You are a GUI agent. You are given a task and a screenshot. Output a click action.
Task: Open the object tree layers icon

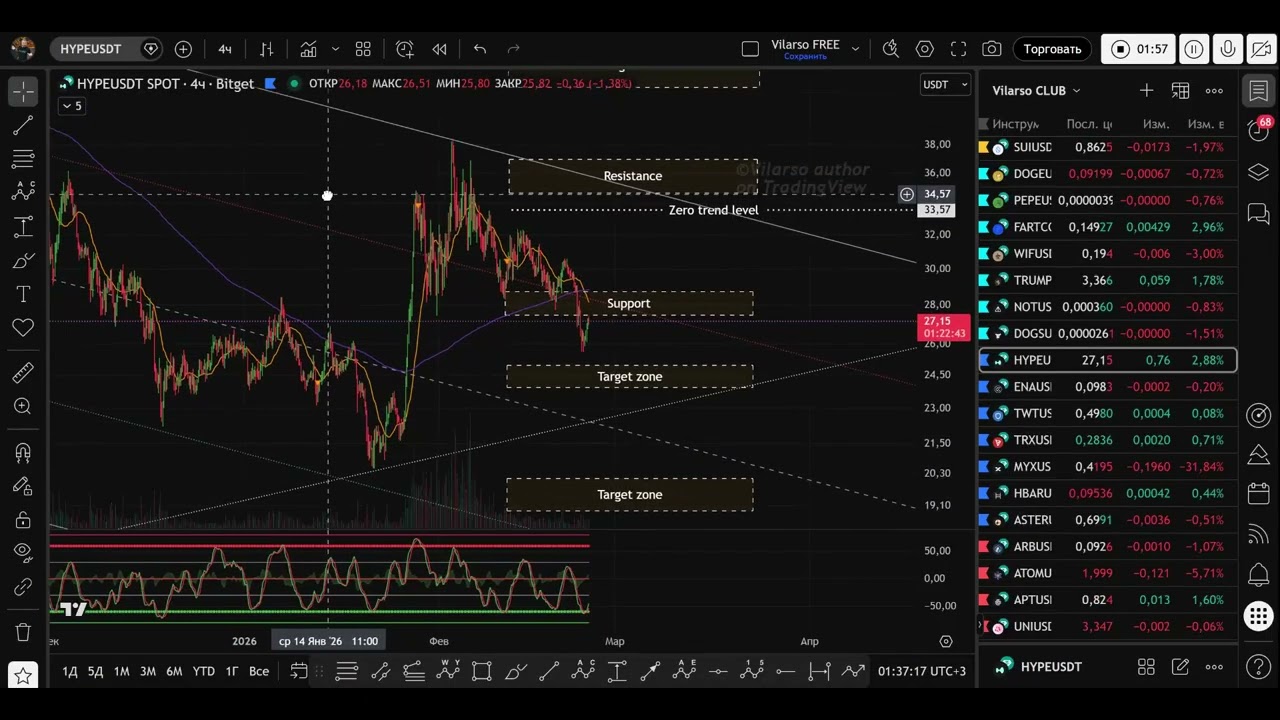(1258, 172)
